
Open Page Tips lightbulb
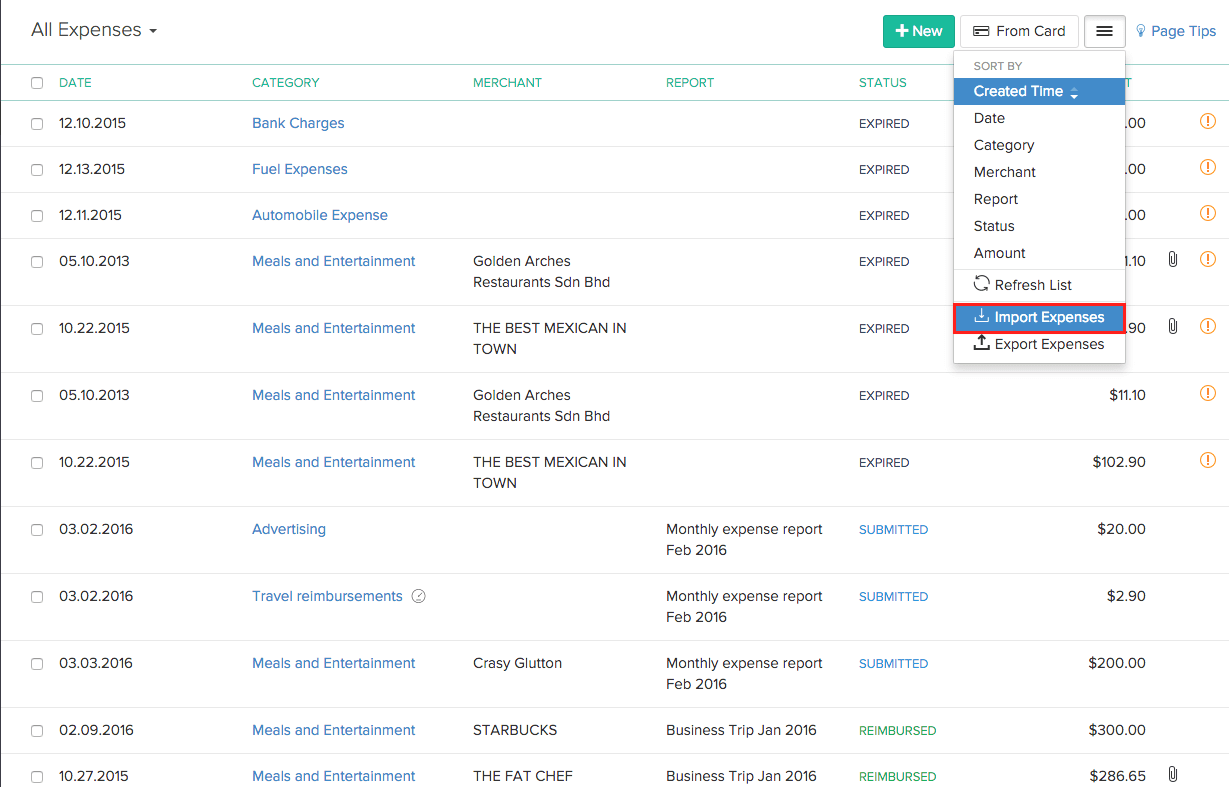click(1141, 31)
